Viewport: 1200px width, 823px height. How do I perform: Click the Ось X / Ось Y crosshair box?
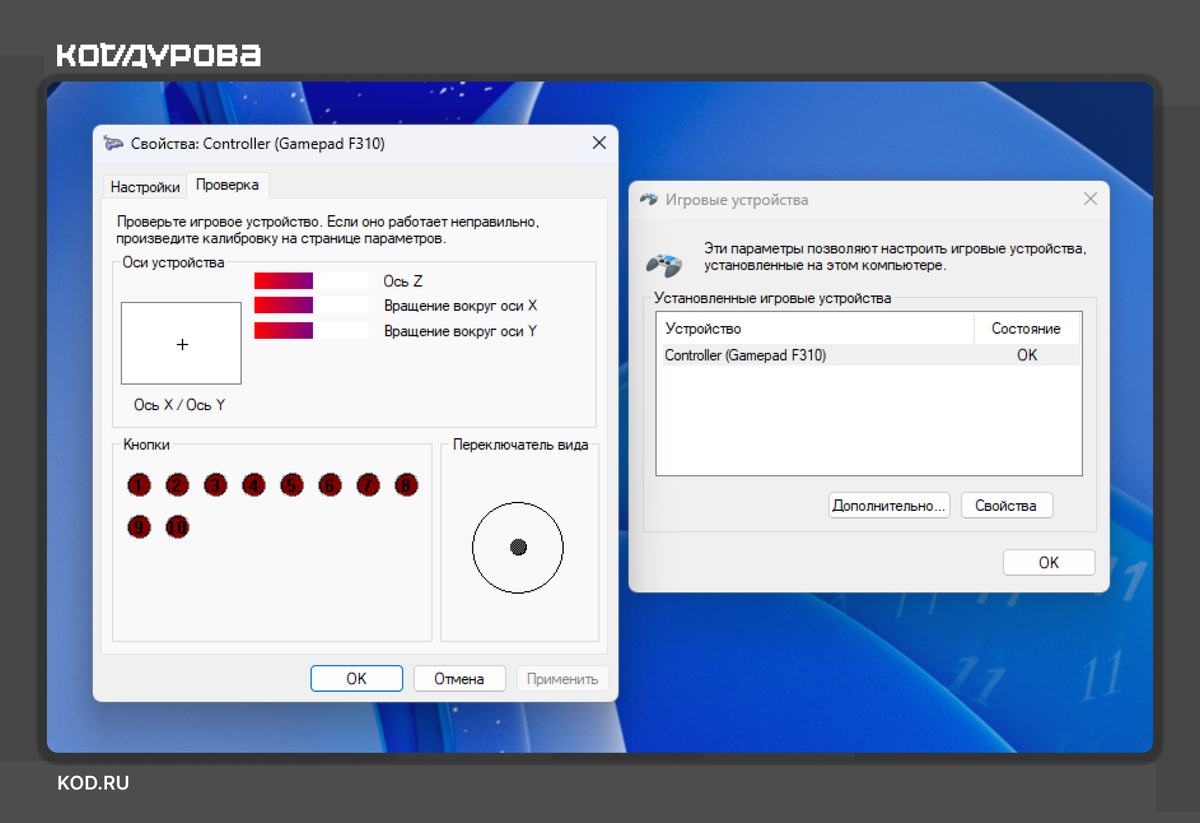tap(181, 344)
